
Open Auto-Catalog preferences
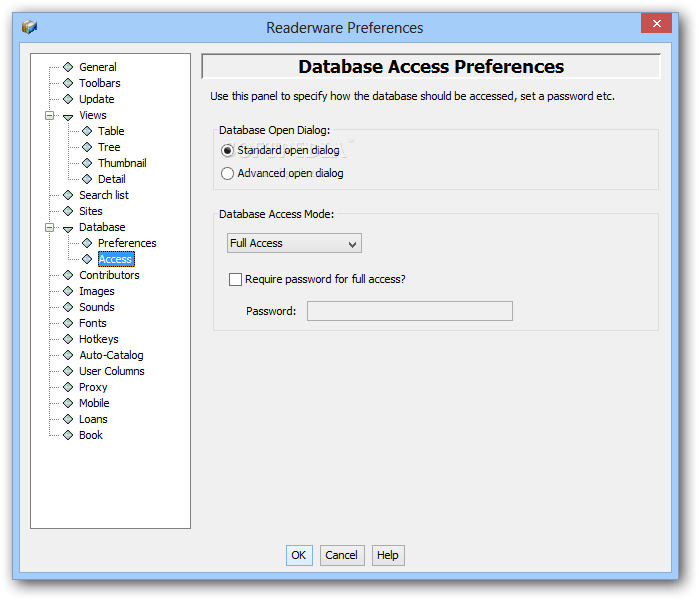click(111, 355)
